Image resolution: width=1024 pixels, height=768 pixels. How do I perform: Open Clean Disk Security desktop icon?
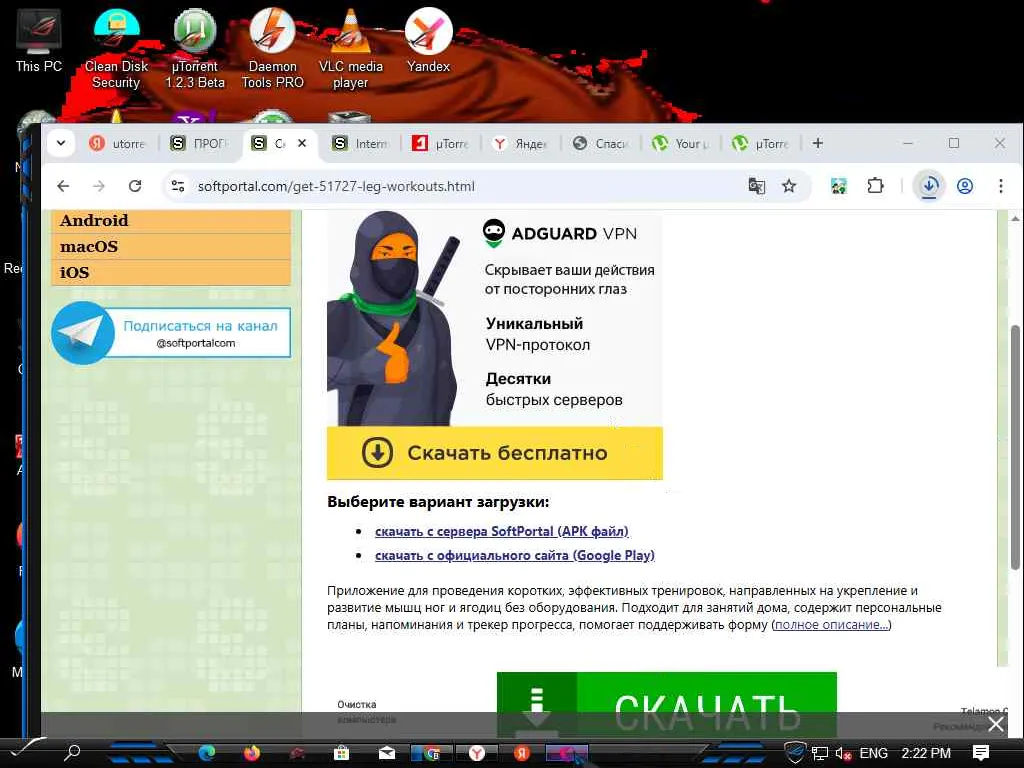pyautogui.click(x=116, y=48)
